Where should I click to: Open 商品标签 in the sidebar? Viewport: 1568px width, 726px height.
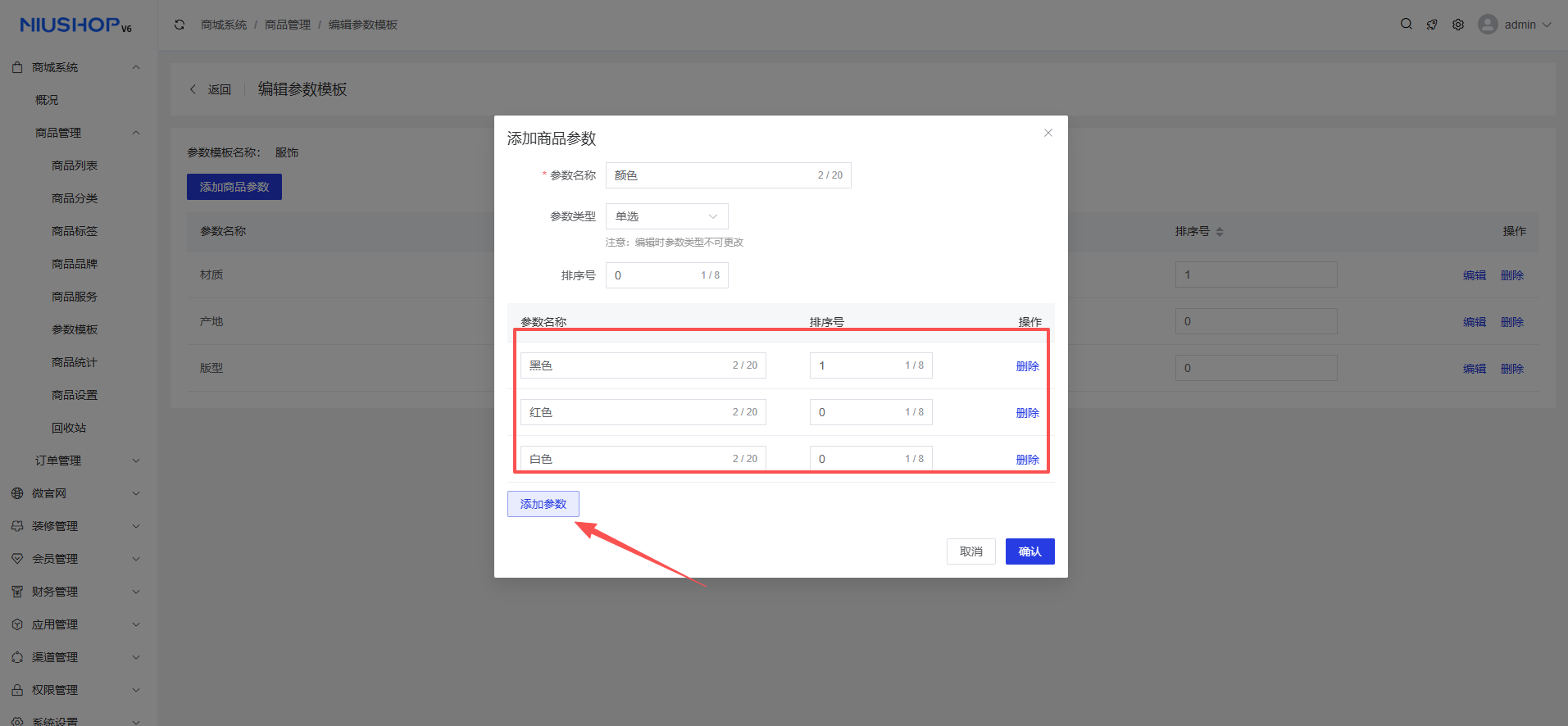click(75, 231)
